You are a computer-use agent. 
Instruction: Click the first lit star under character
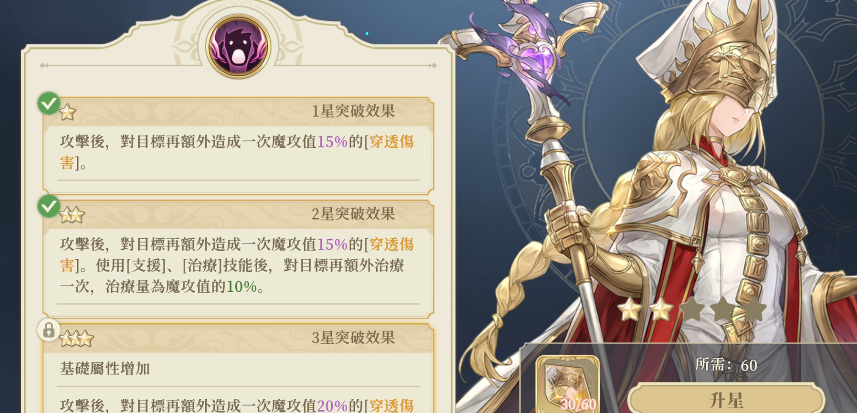point(630,309)
